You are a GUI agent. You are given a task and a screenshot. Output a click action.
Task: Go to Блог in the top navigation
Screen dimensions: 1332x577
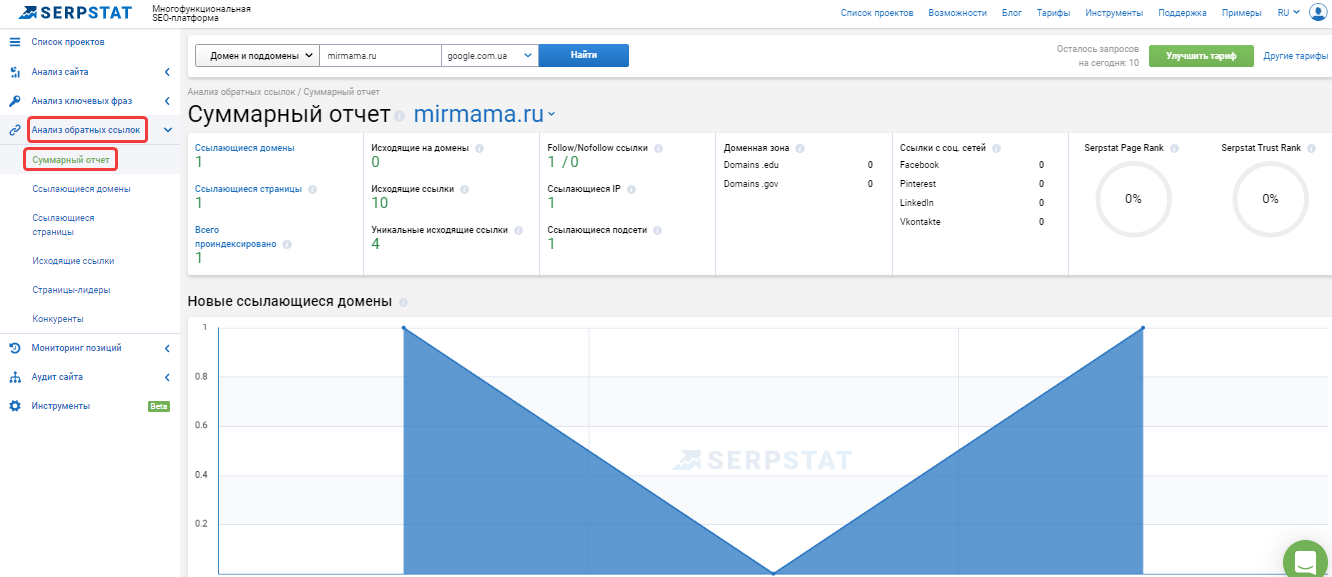click(1011, 13)
